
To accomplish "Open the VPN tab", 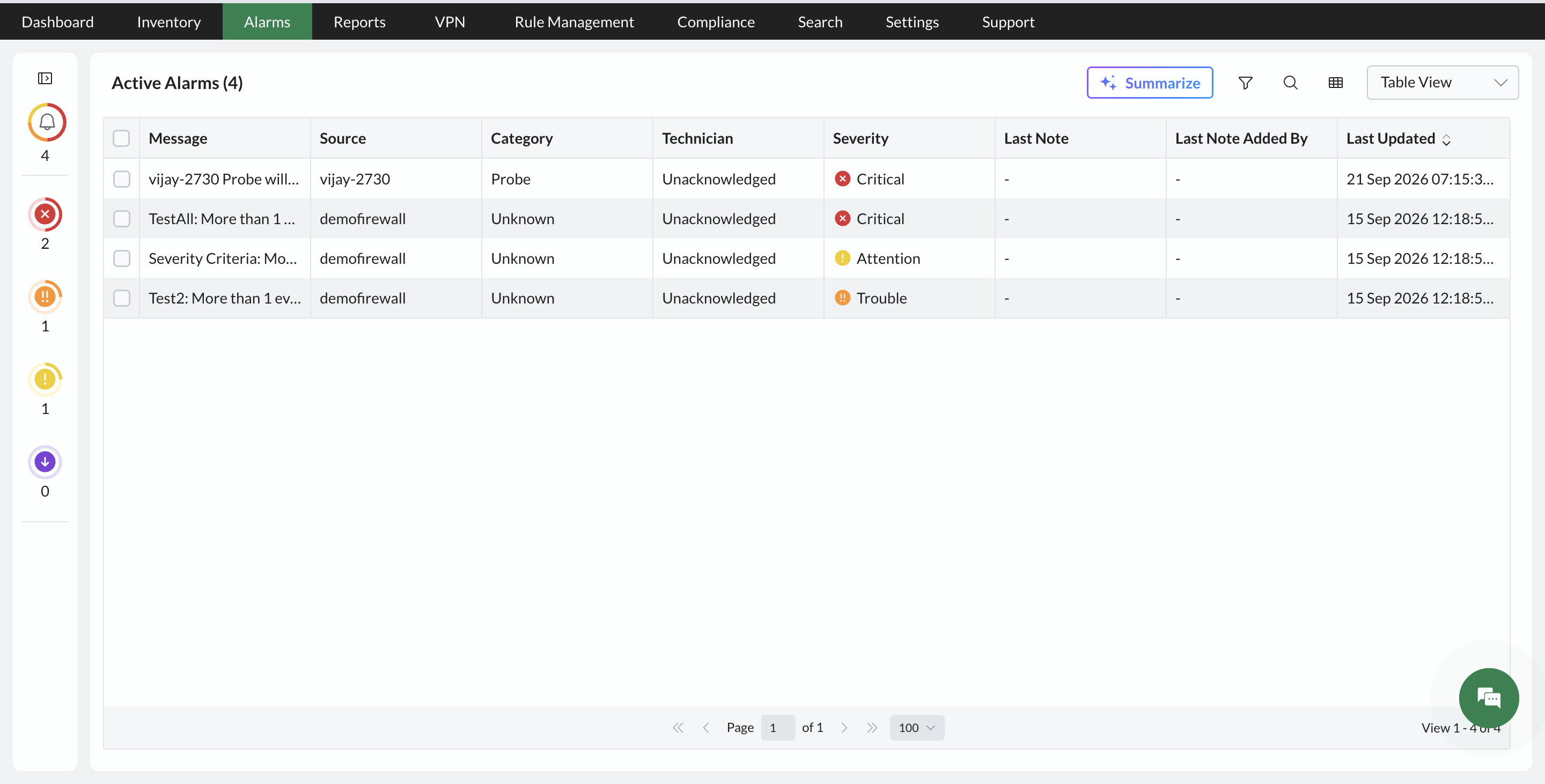I will click(x=449, y=21).
